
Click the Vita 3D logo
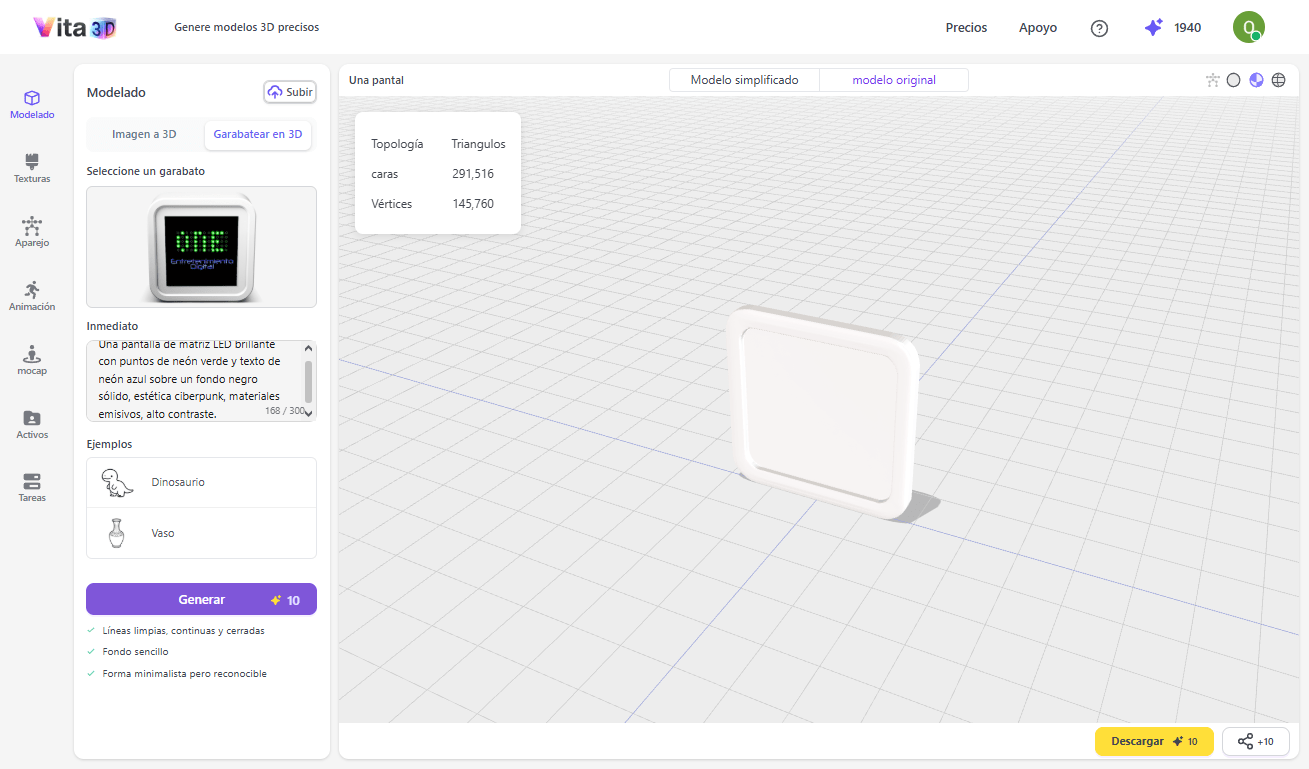(x=75, y=28)
